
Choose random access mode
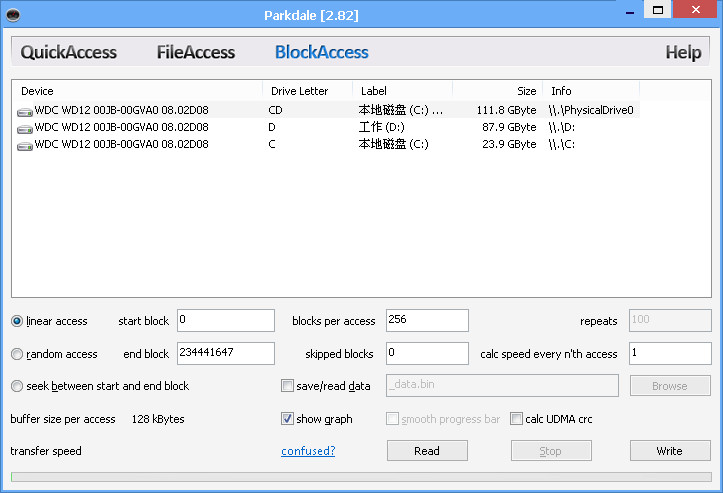17,354
